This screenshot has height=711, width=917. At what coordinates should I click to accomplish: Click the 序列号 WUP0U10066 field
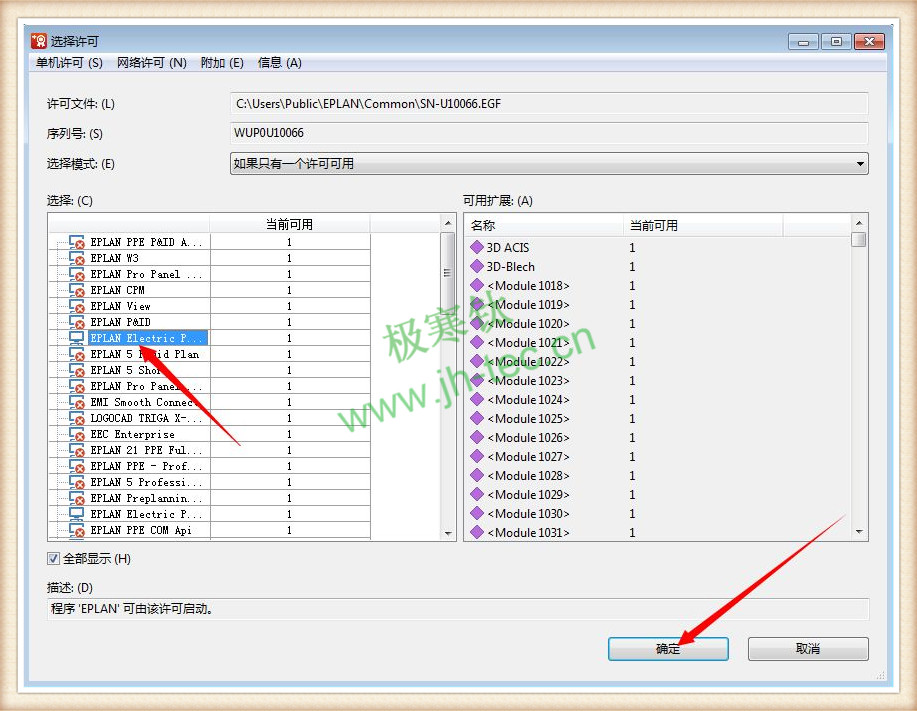coord(549,133)
